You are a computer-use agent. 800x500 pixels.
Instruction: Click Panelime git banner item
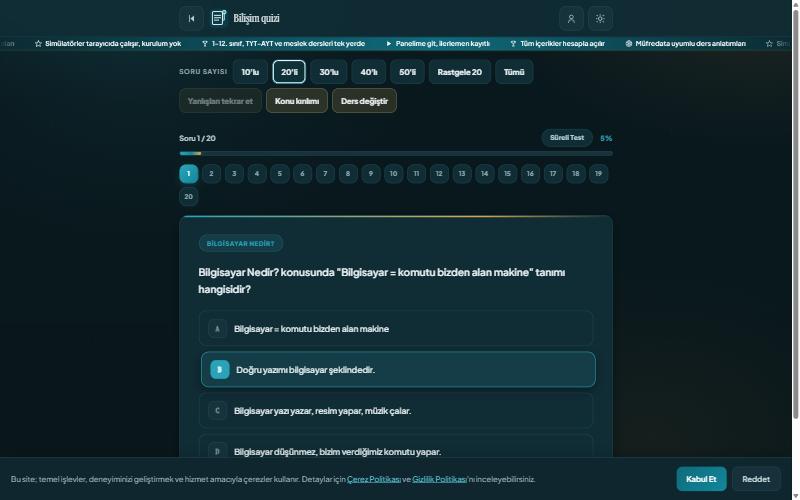coord(438,44)
